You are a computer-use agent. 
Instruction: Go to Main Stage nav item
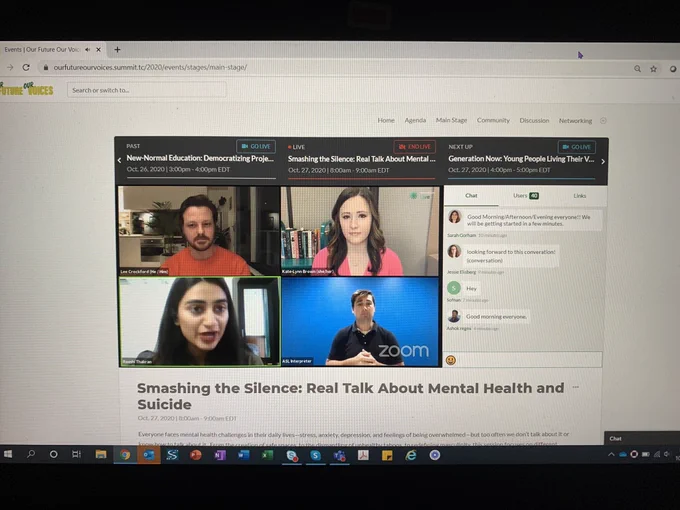pos(451,120)
